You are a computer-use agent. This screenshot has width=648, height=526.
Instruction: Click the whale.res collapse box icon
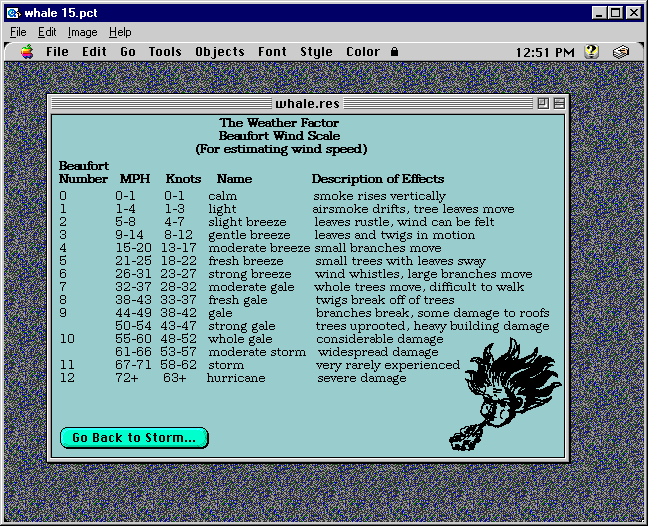tap(559, 103)
